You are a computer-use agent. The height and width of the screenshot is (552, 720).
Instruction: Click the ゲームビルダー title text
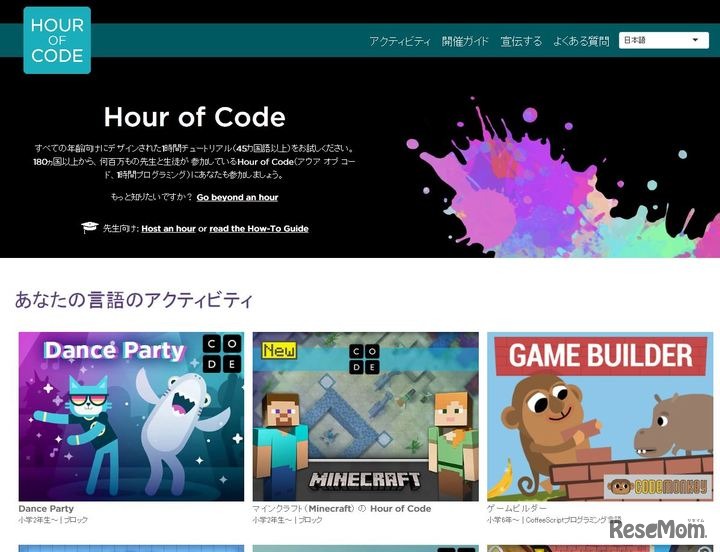click(x=517, y=509)
